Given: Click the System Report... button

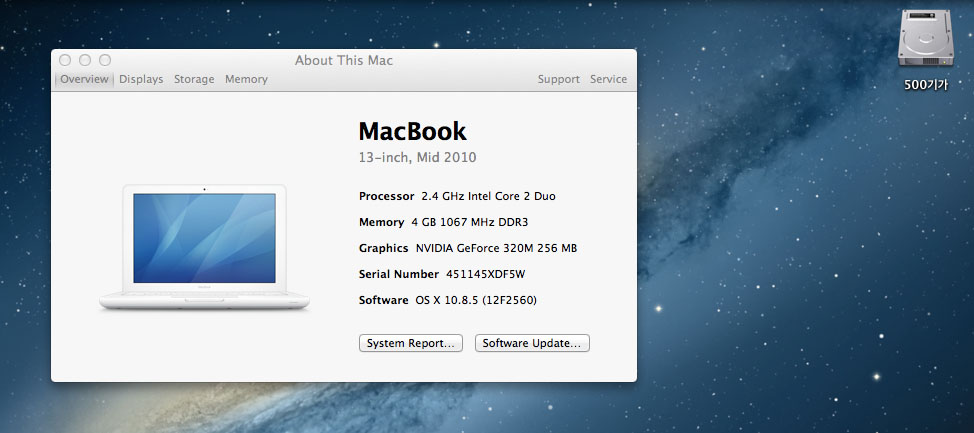Looking at the screenshot, I should tap(411, 343).
